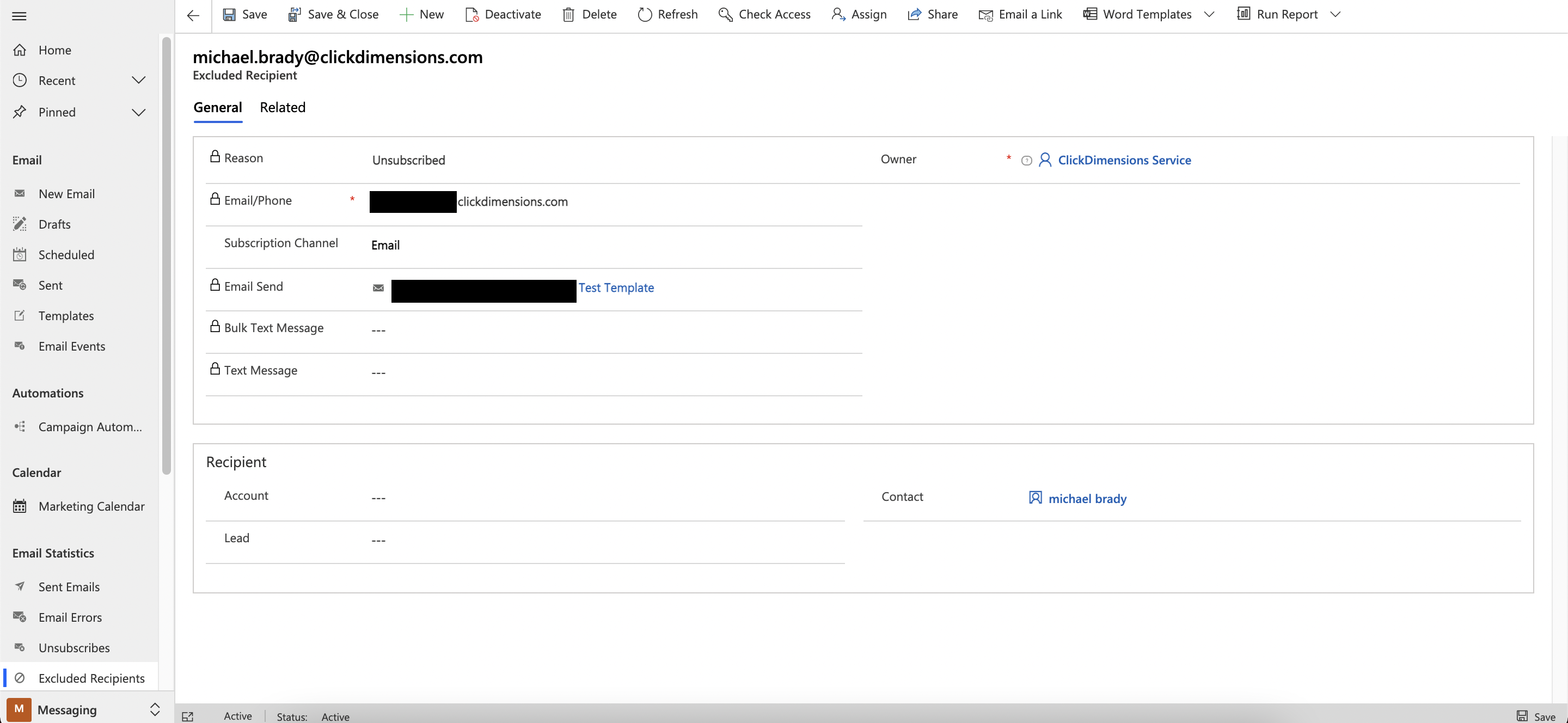Click the Run Report chart icon

(1244, 14)
